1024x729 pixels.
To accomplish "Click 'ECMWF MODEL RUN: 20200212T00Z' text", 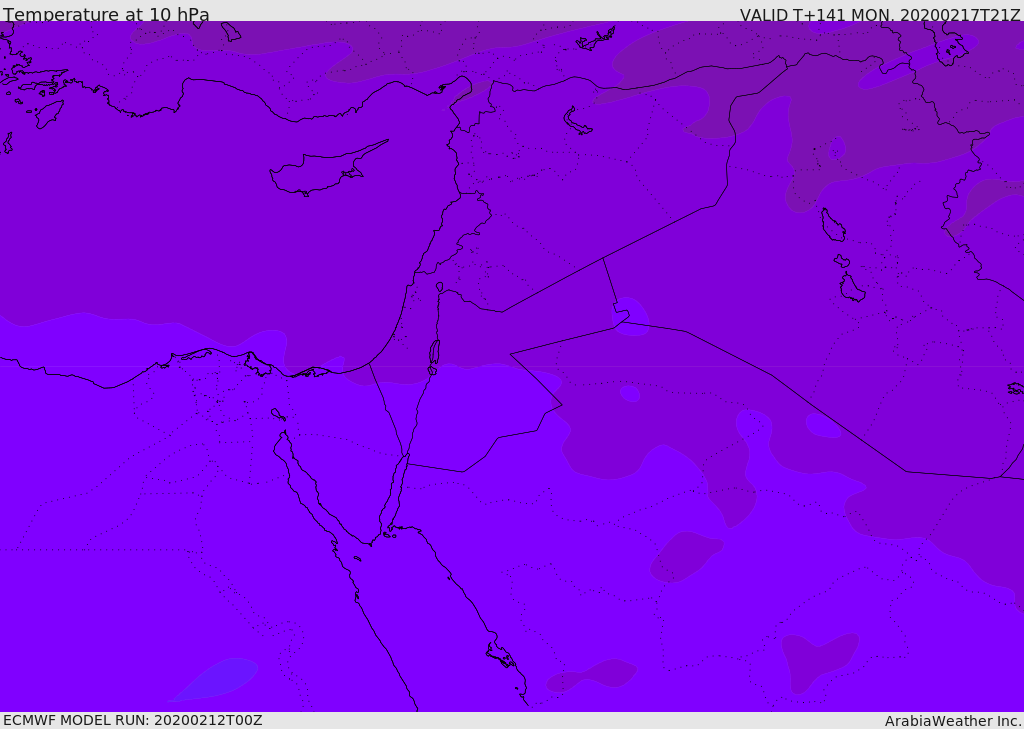I will point(133,721).
